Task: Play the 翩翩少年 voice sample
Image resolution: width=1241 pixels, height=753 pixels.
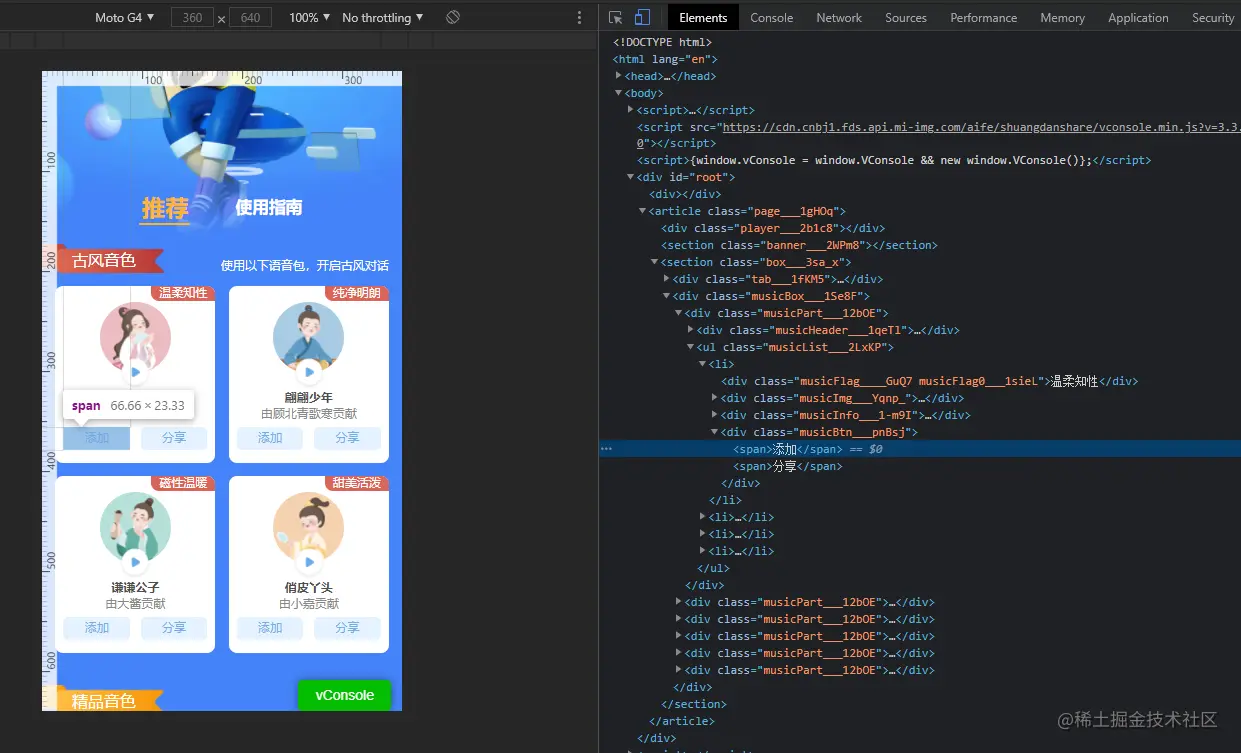Action: (x=309, y=372)
